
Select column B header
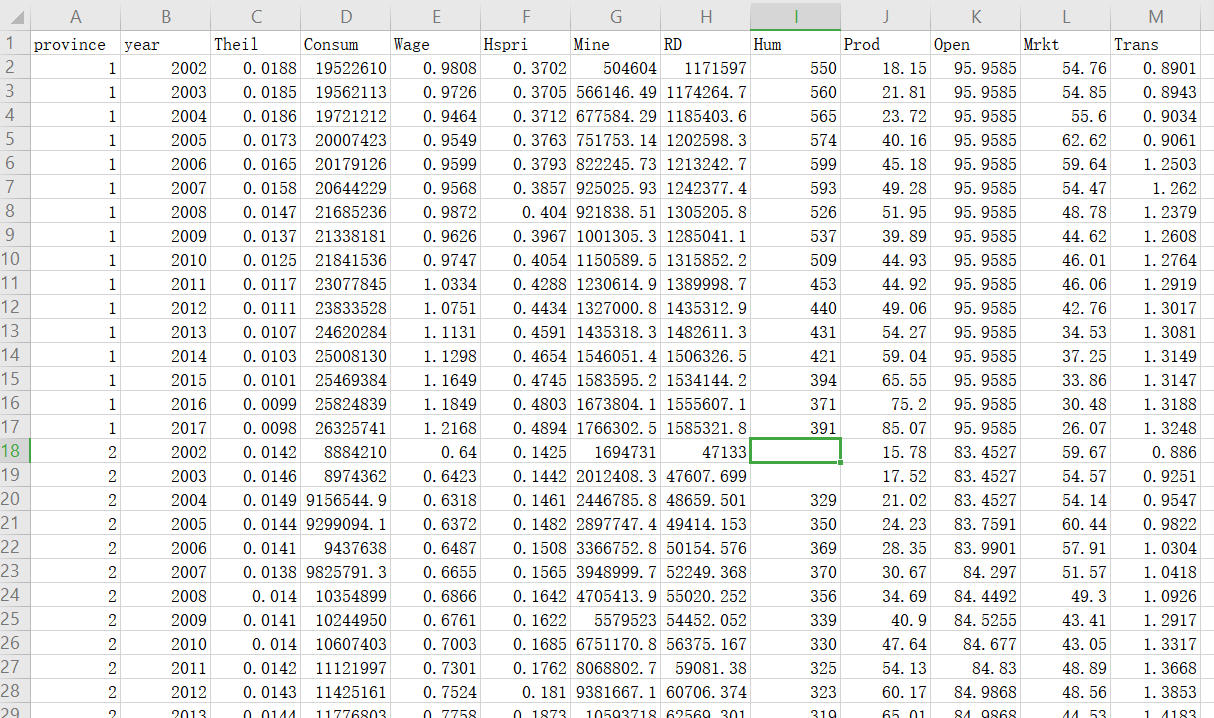(x=166, y=16)
